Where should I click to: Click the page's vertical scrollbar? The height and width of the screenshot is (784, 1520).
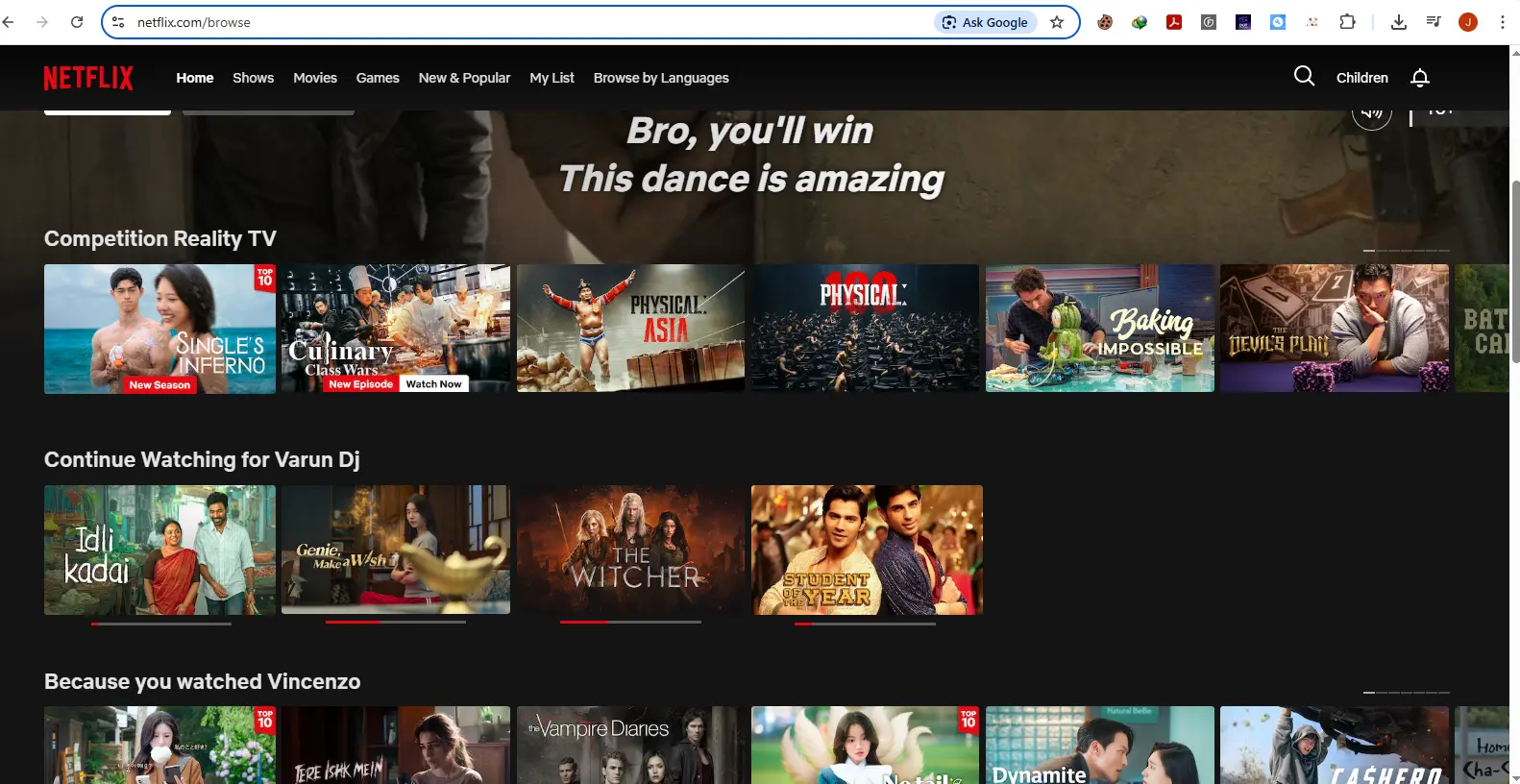click(x=1515, y=272)
